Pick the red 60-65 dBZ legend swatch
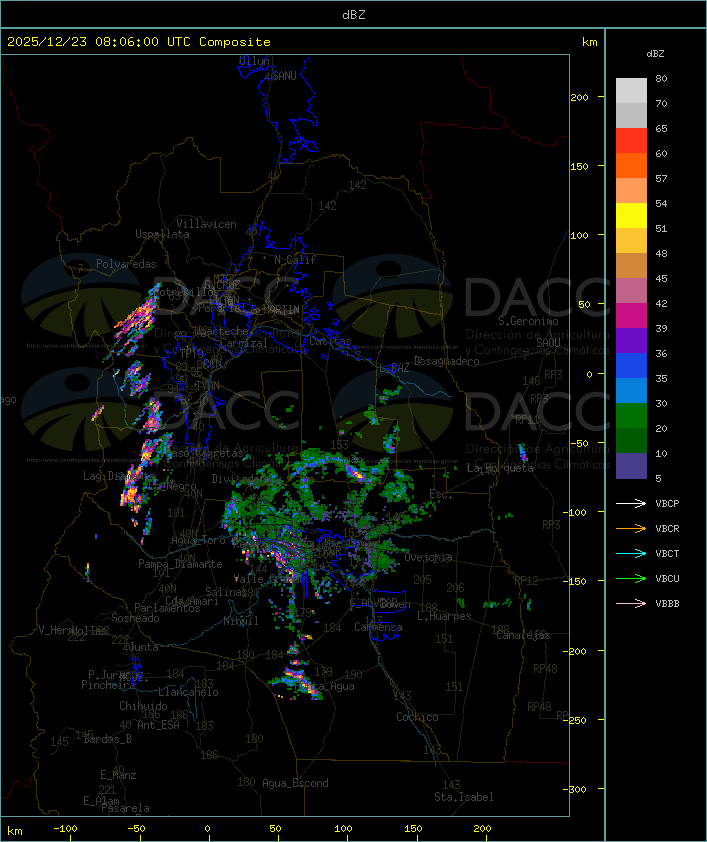Viewport: 707px width, 842px height. pyautogui.click(x=631, y=141)
